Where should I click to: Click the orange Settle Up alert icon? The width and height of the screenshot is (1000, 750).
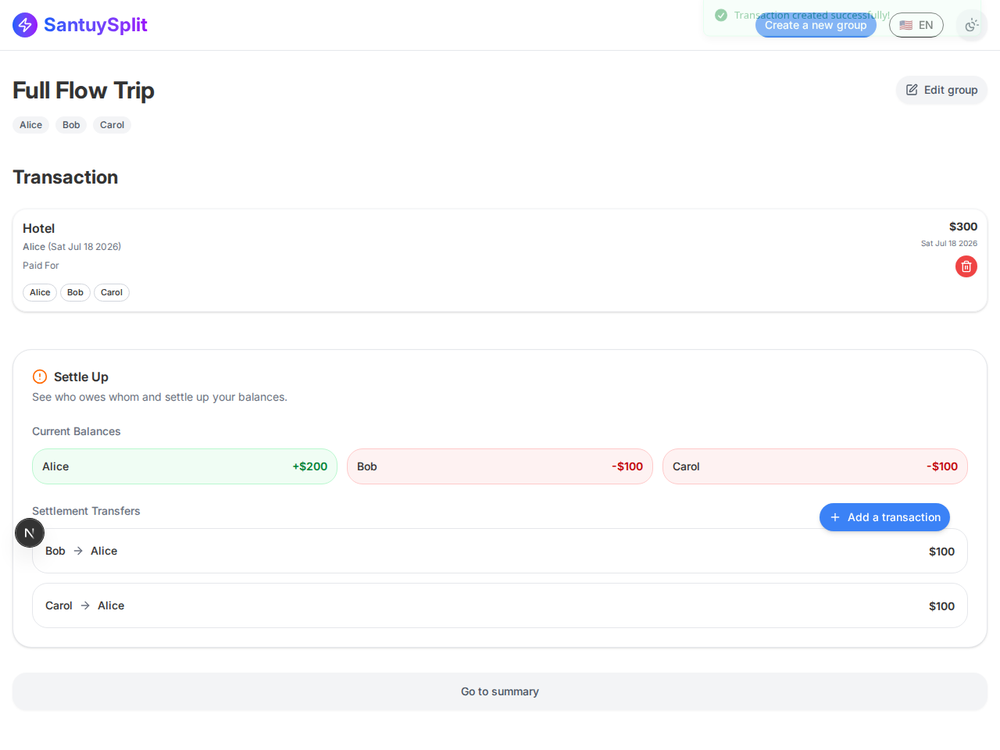[40, 377]
